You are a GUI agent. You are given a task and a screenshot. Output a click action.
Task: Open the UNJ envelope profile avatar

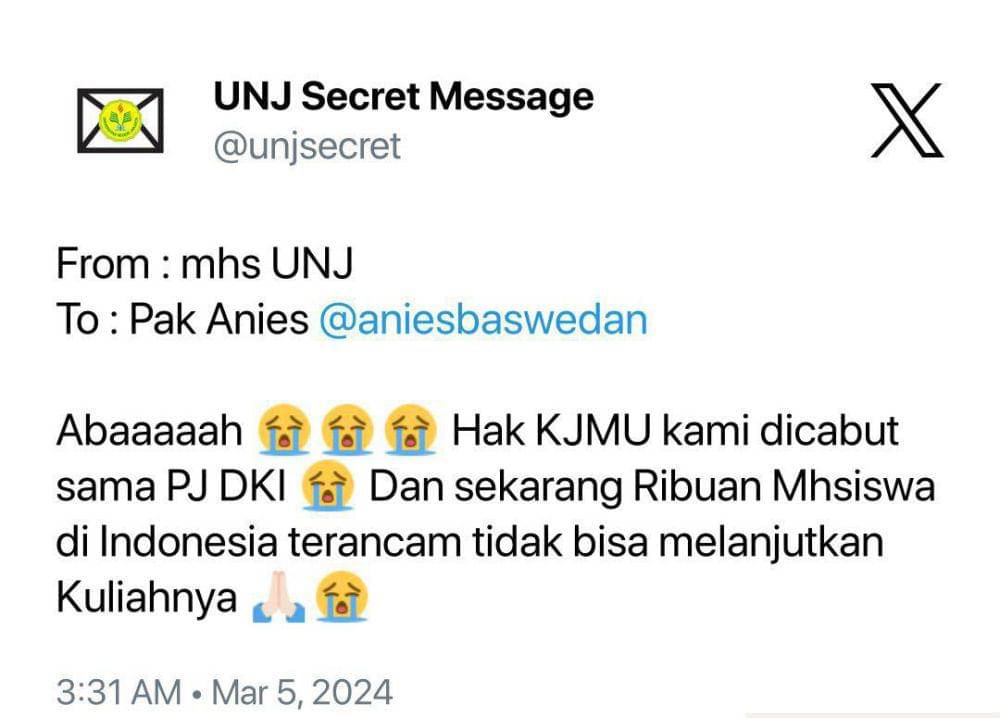[120, 121]
